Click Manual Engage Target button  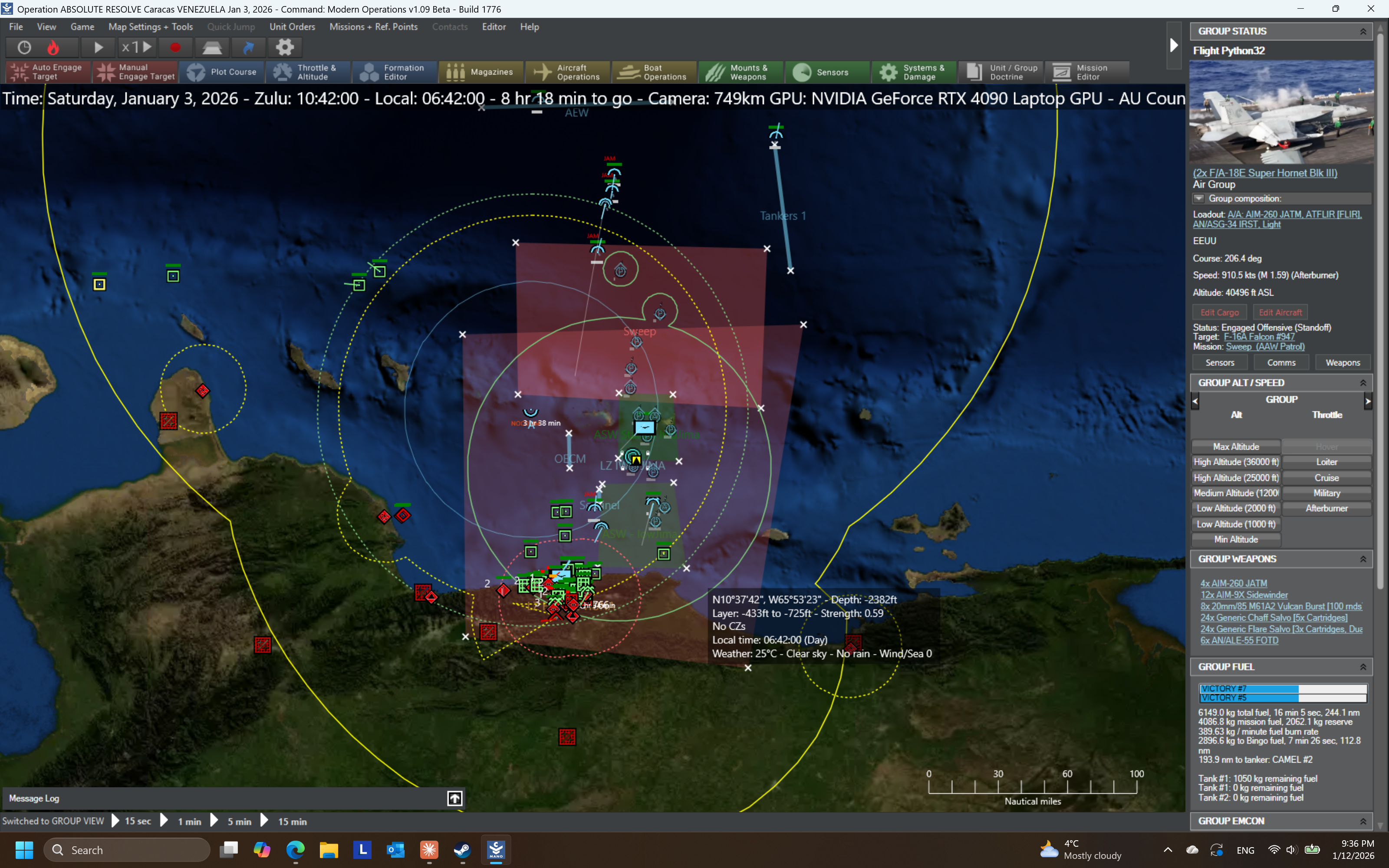click(x=135, y=72)
